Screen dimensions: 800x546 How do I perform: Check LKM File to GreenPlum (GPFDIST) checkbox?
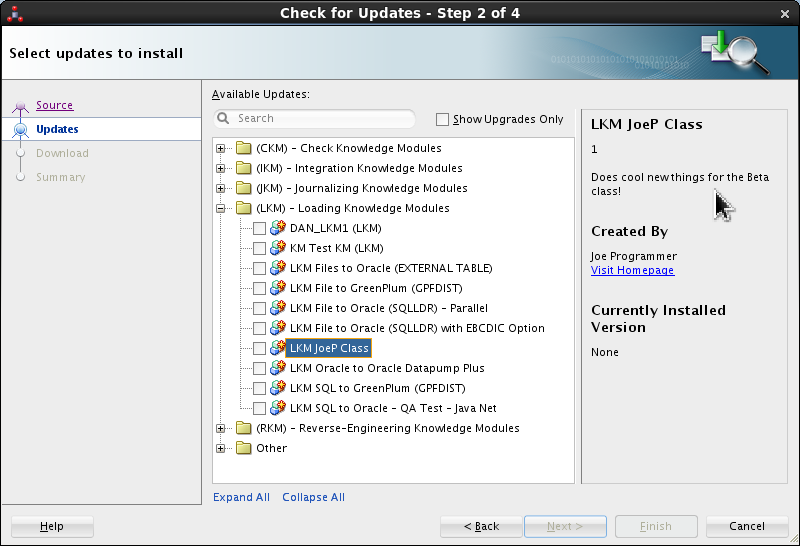click(259, 288)
